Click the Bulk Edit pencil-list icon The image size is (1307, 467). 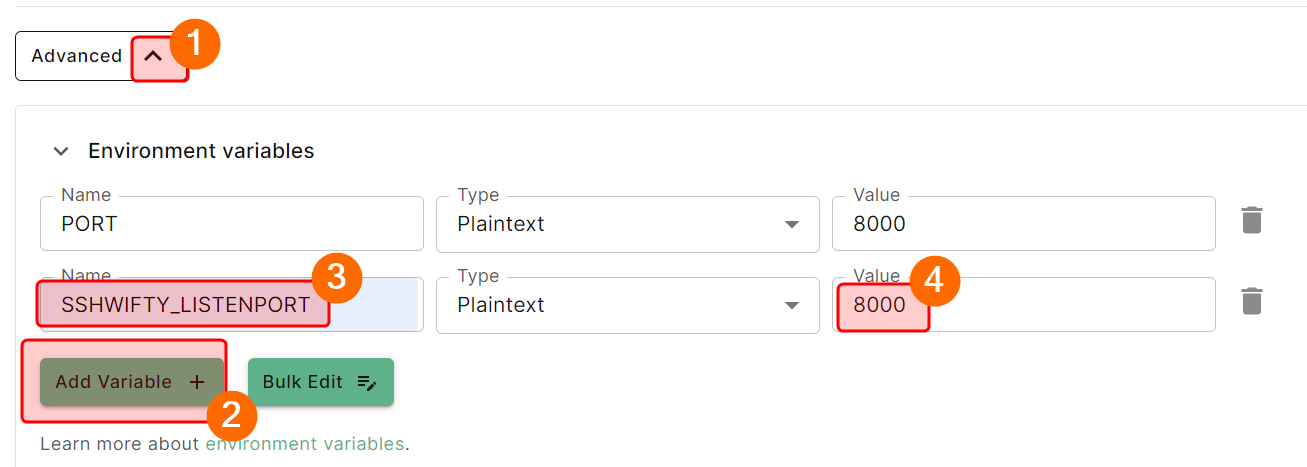pyautogui.click(x=367, y=382)
